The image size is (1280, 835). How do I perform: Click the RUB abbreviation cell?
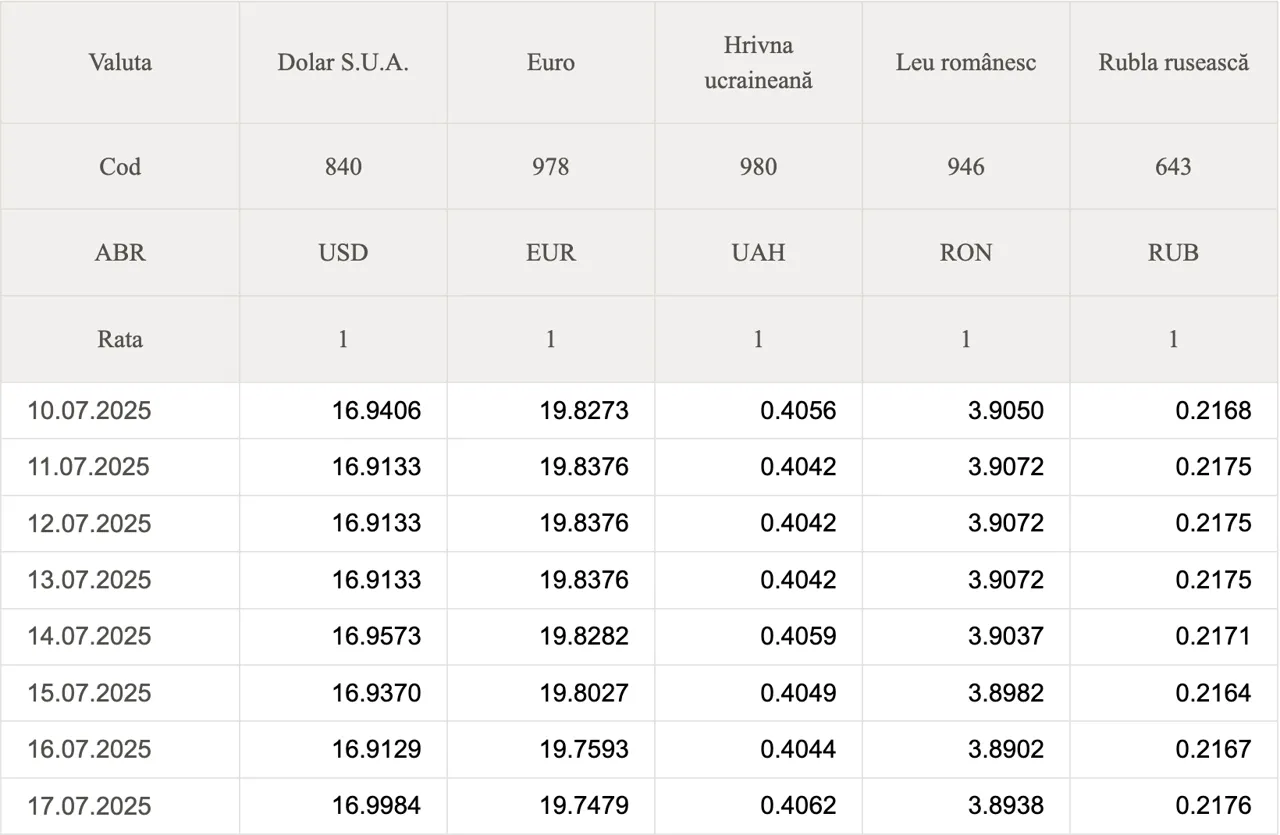pyautogui.click(x=1174, y=252)
